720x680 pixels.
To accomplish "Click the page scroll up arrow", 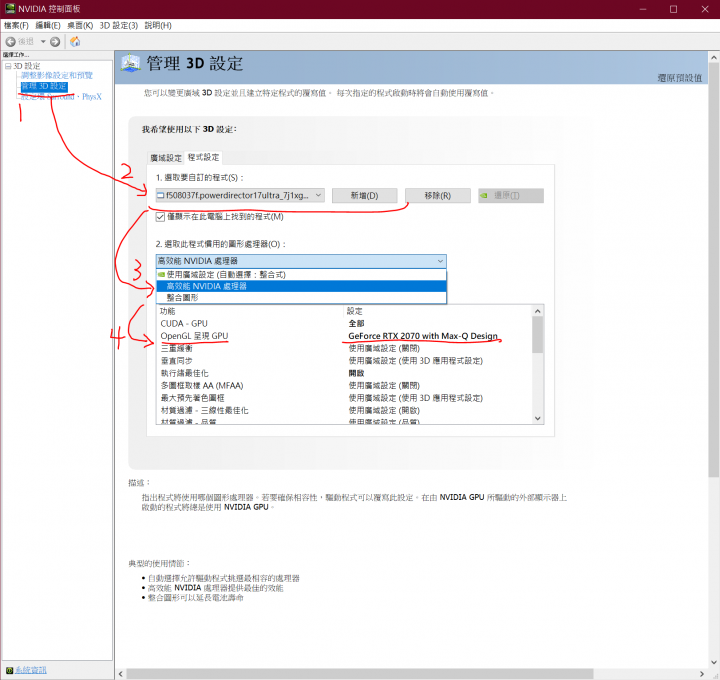I will click(x=713, y=58).
